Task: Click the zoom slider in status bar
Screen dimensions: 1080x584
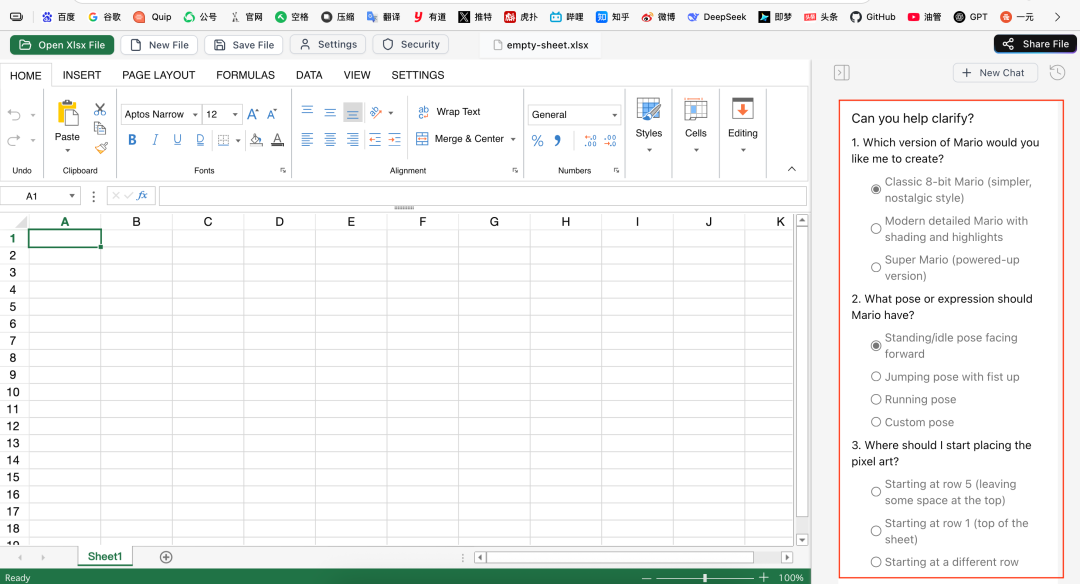Action: [x=705, y=577]
